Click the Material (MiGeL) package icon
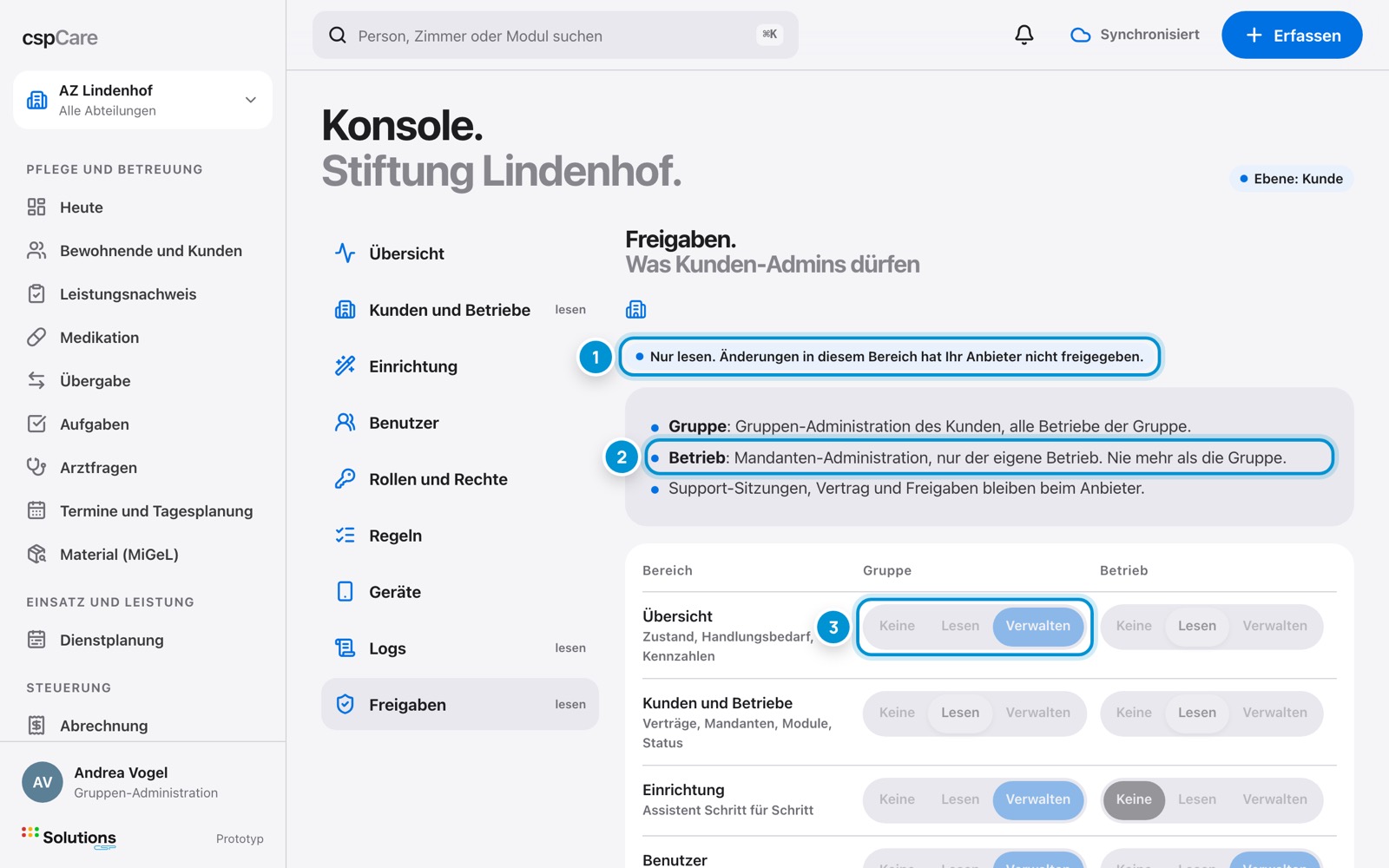This screenshot has height=868, width=1389. 36,554
